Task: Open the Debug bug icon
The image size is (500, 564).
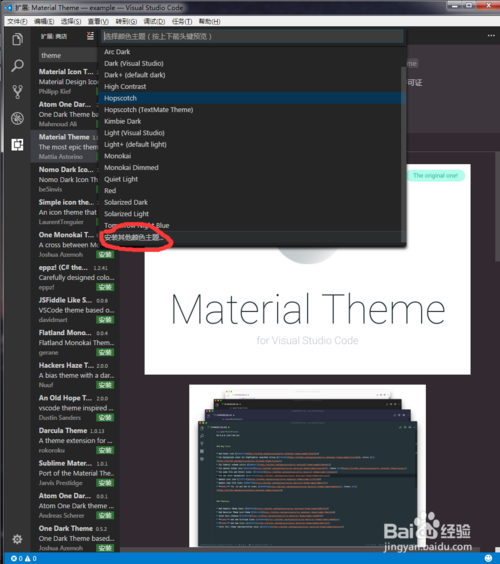Action: (x=17, y=118)
